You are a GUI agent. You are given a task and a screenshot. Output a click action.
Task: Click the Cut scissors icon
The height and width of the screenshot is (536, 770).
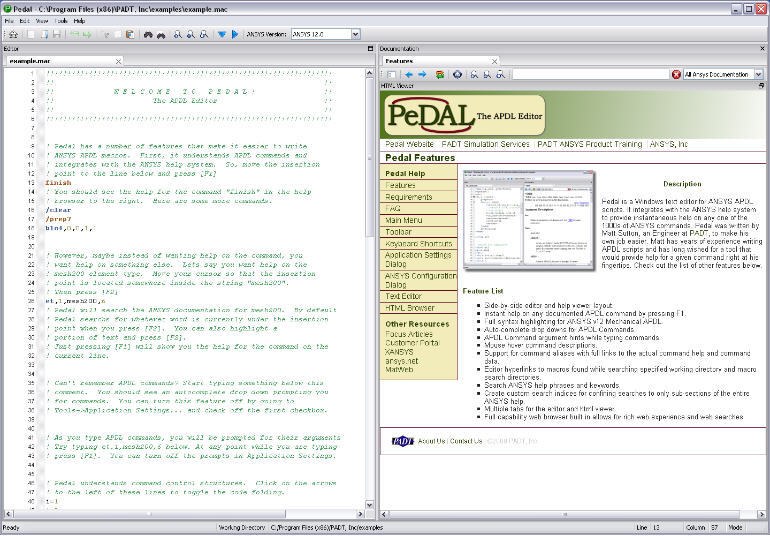(106, 34)
